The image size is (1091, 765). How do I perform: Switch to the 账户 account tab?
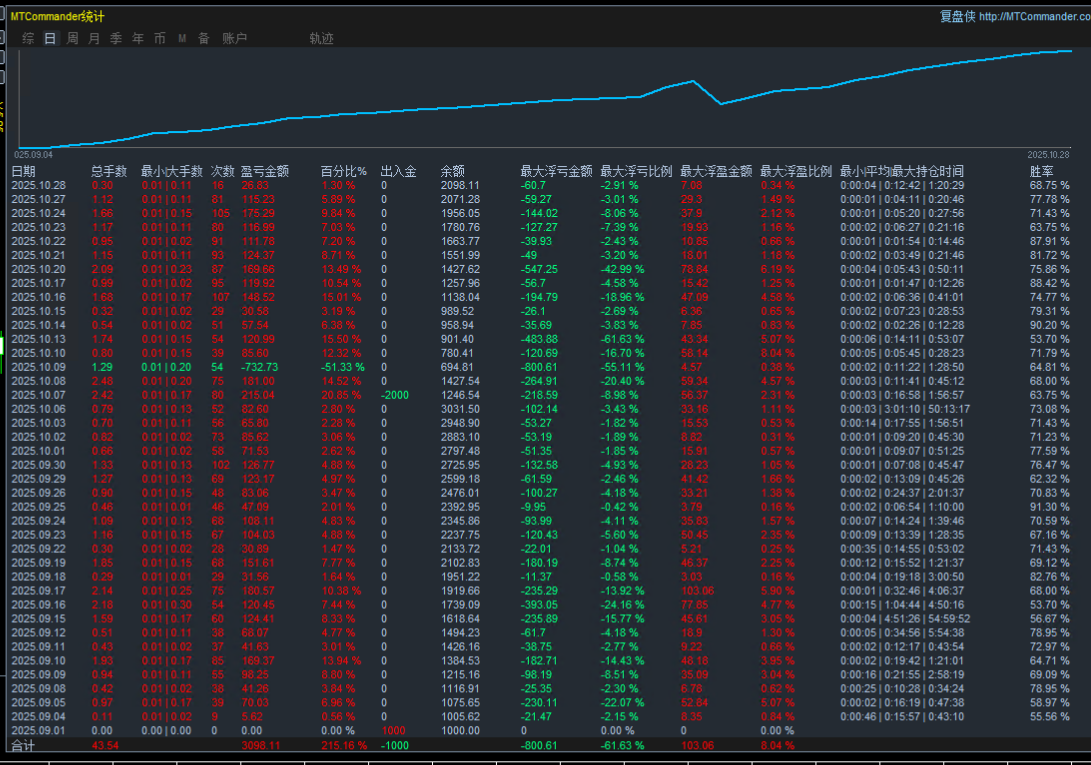pos(234,39)
